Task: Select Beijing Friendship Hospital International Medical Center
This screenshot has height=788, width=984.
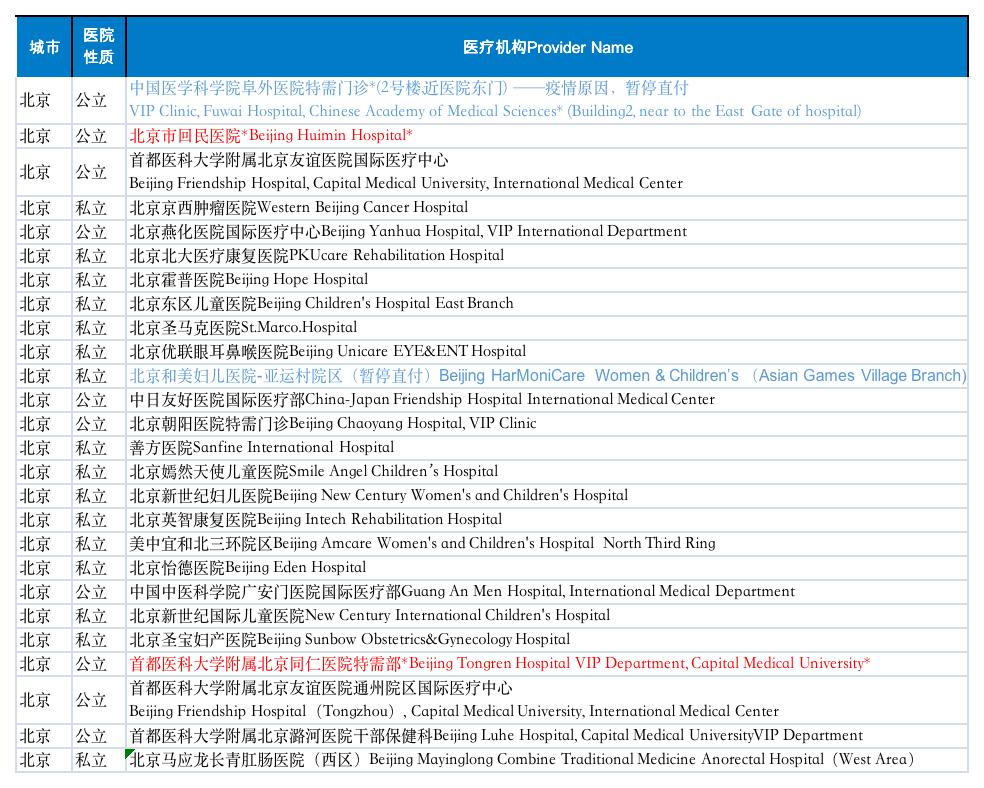Action: coord(547,172)
